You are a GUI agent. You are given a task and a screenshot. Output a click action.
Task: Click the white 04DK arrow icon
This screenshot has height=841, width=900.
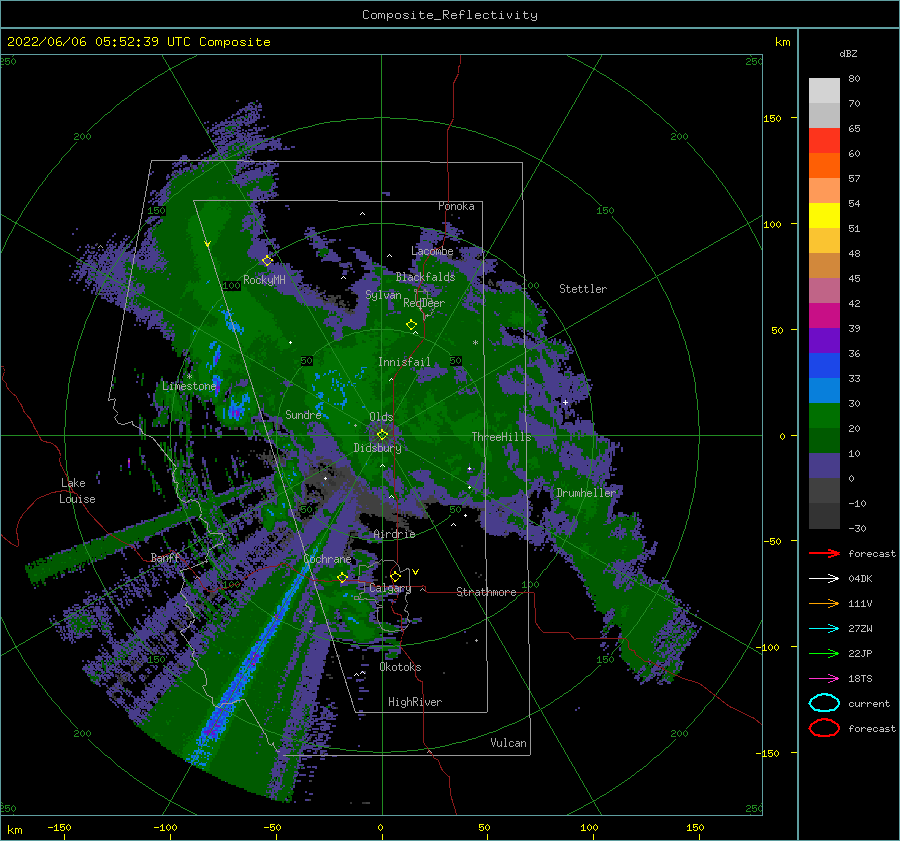(x=824, y=578)
